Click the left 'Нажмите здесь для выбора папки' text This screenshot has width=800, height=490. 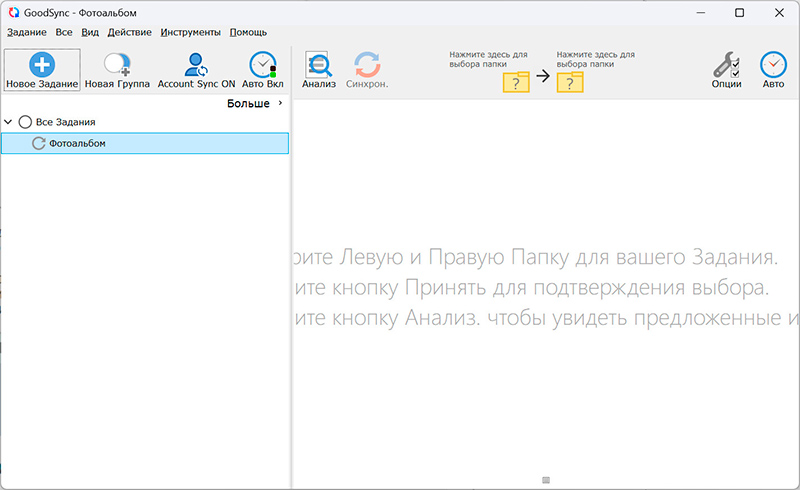pyautogui.click(x=488, y=59)
